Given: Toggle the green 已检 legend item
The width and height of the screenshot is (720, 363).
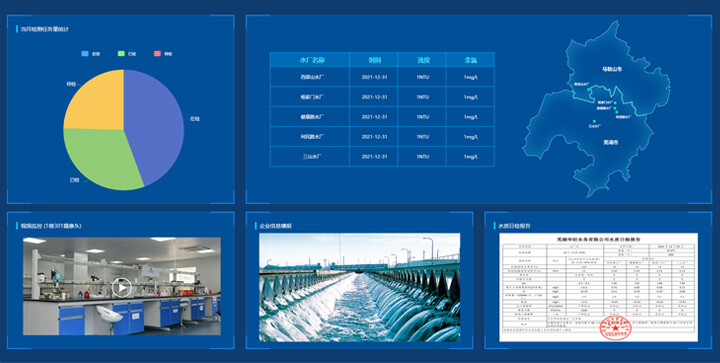Looking at the screenshot, I should 127,54.
